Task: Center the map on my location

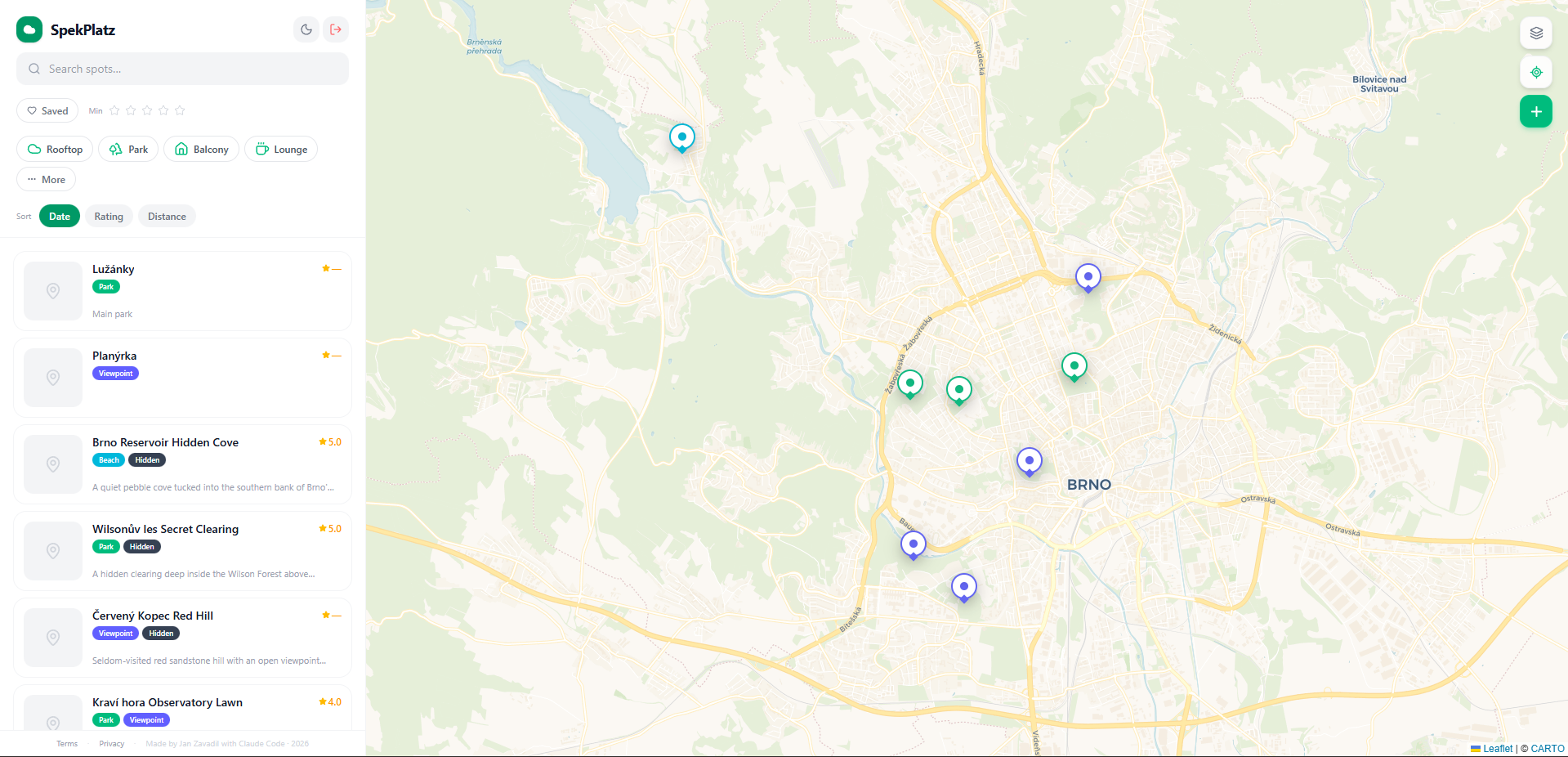Action: pyautogui.click(x=1535, y=73)
